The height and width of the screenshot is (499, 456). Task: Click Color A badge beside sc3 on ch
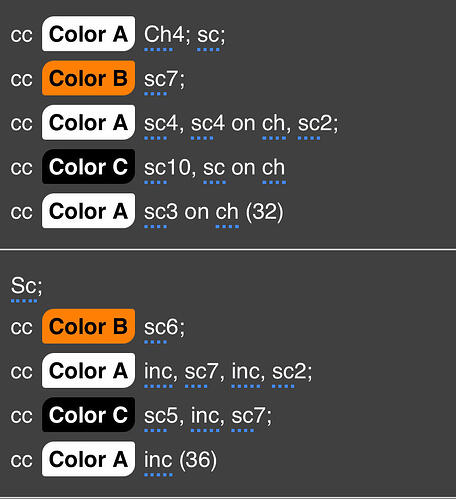click(88, 211)
